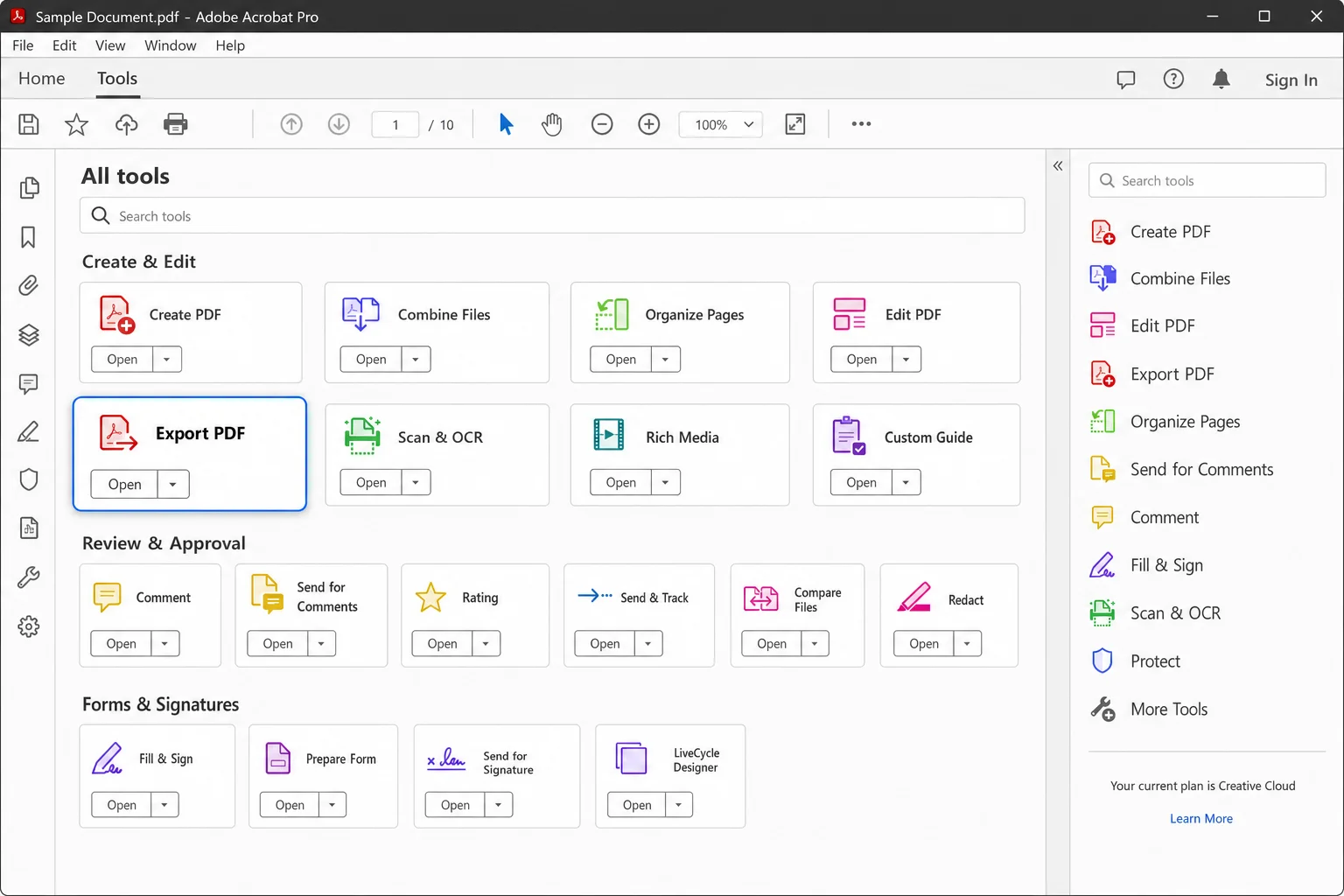This screenshot has width=1344, height=896.
Task: Open page thumbnails sidebar icon
Action: (29, 188)
